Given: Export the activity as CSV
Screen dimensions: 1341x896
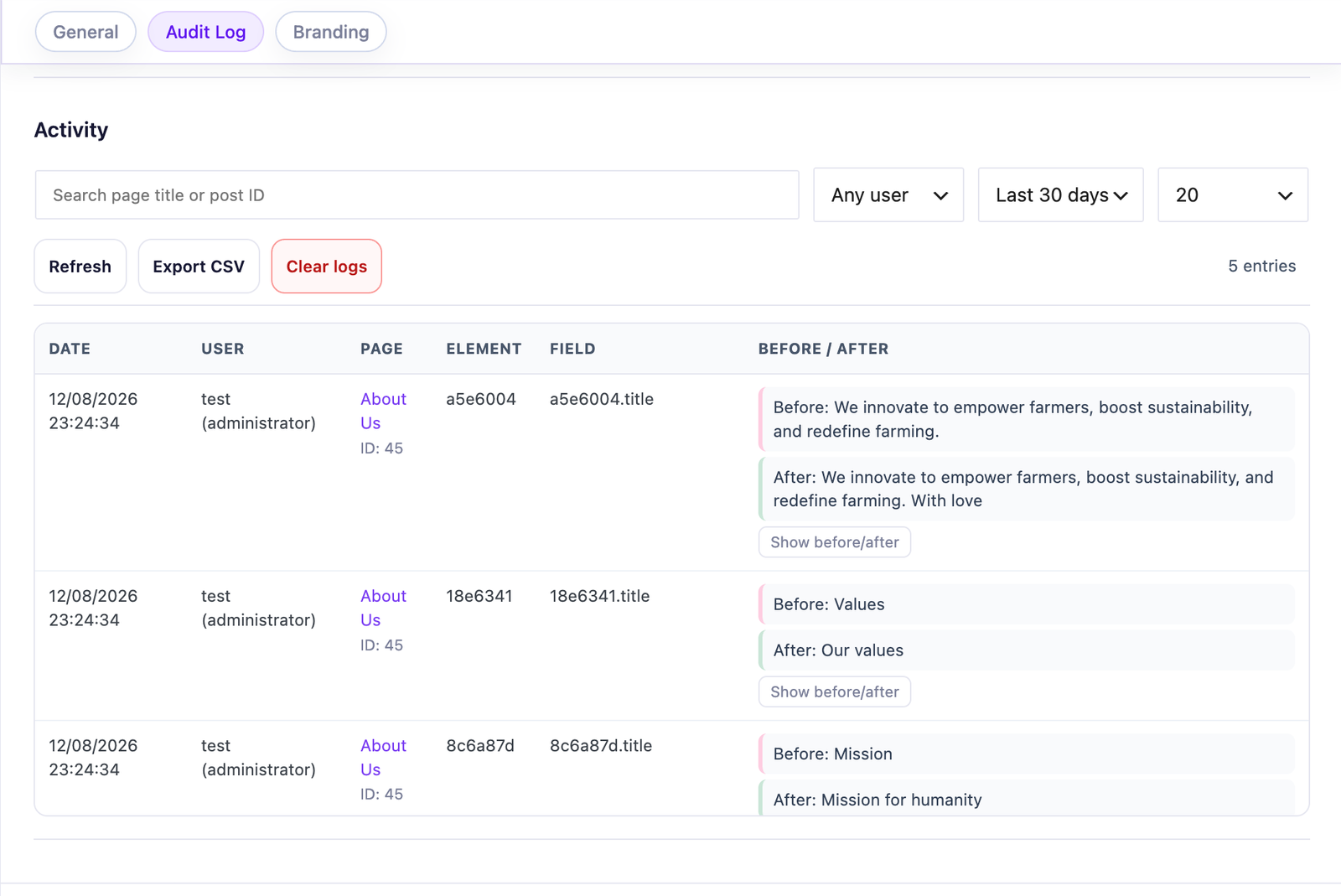Looking at the screenshot, I should point(199,267).
